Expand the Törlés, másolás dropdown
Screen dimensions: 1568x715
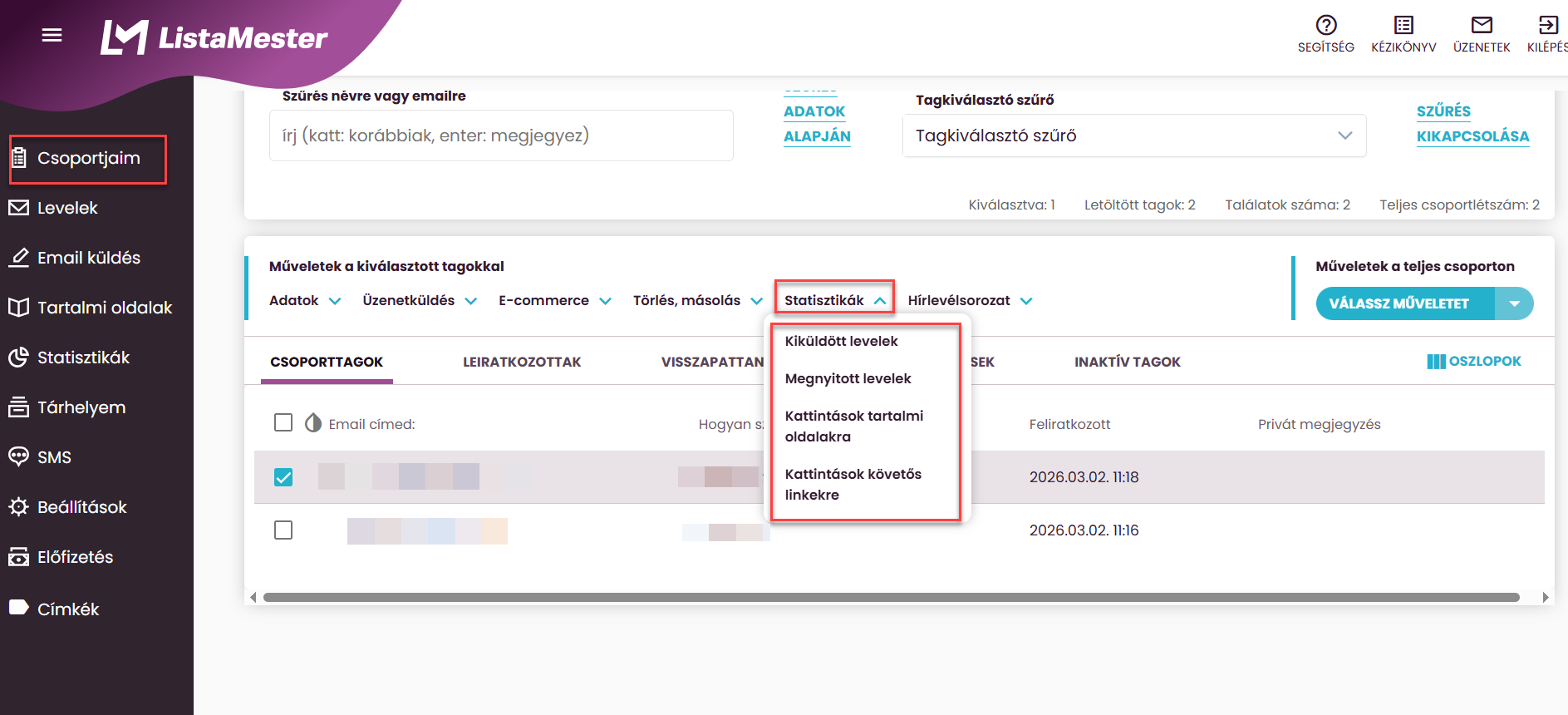[698, 300]
